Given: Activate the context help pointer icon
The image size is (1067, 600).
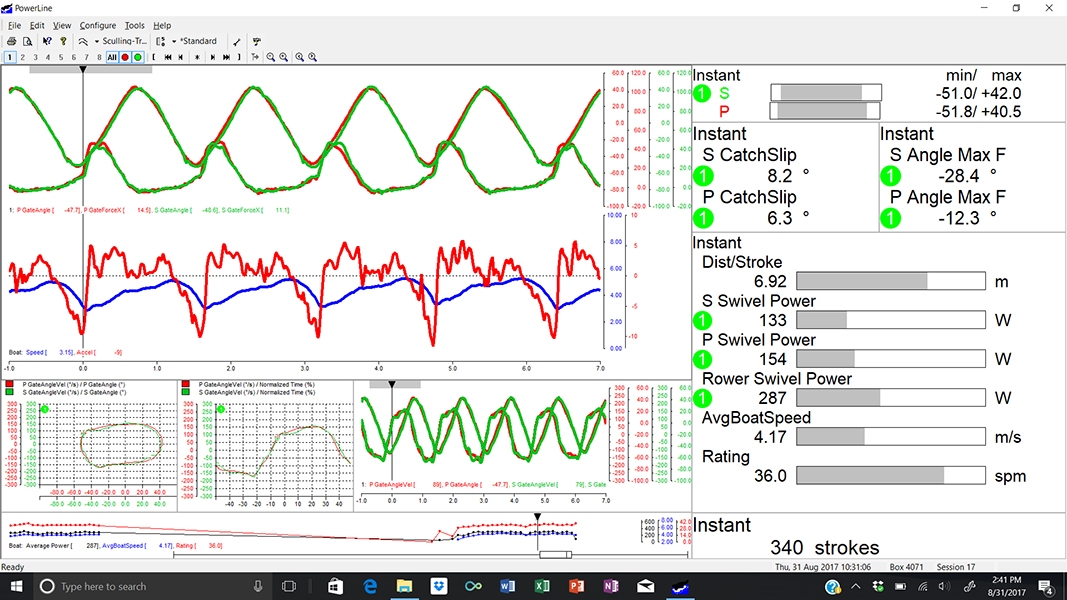Looking at the screenshot, I should click(47, 41).
